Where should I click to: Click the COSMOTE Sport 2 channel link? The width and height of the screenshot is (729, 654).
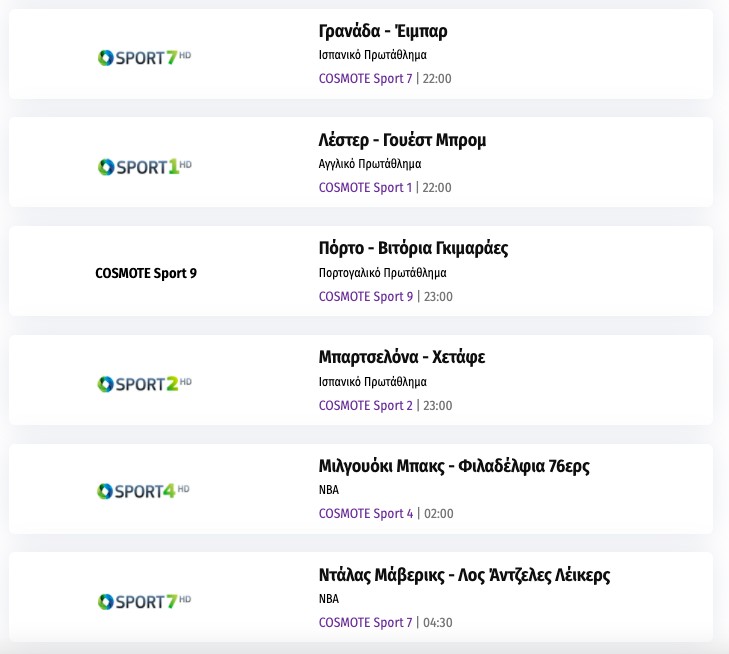(365, 406)
